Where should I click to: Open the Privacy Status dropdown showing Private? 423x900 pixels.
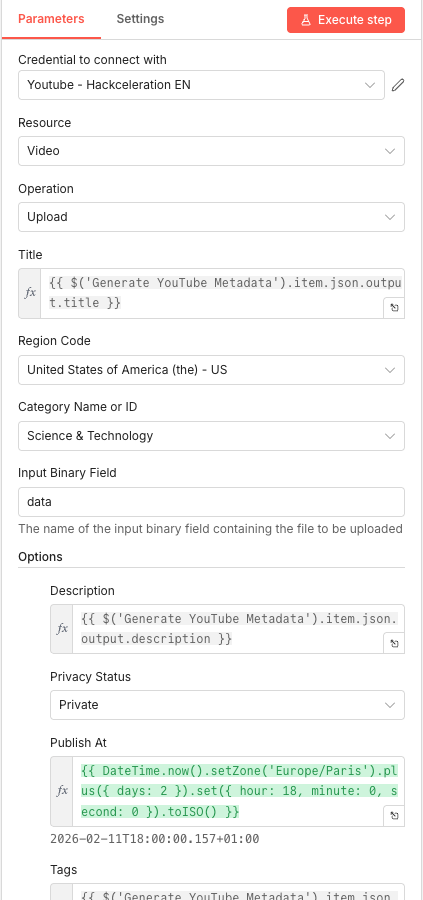coord(227,705)
